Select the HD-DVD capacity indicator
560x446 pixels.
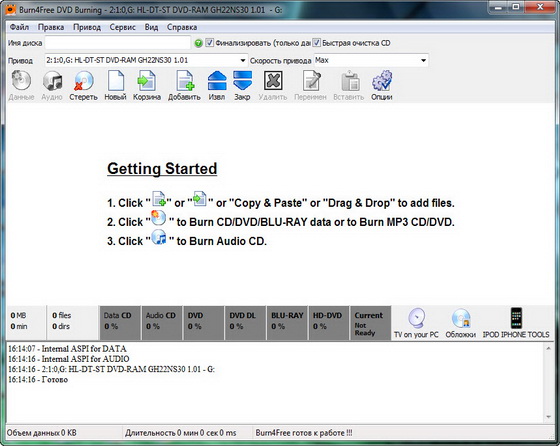coord(329,322)
